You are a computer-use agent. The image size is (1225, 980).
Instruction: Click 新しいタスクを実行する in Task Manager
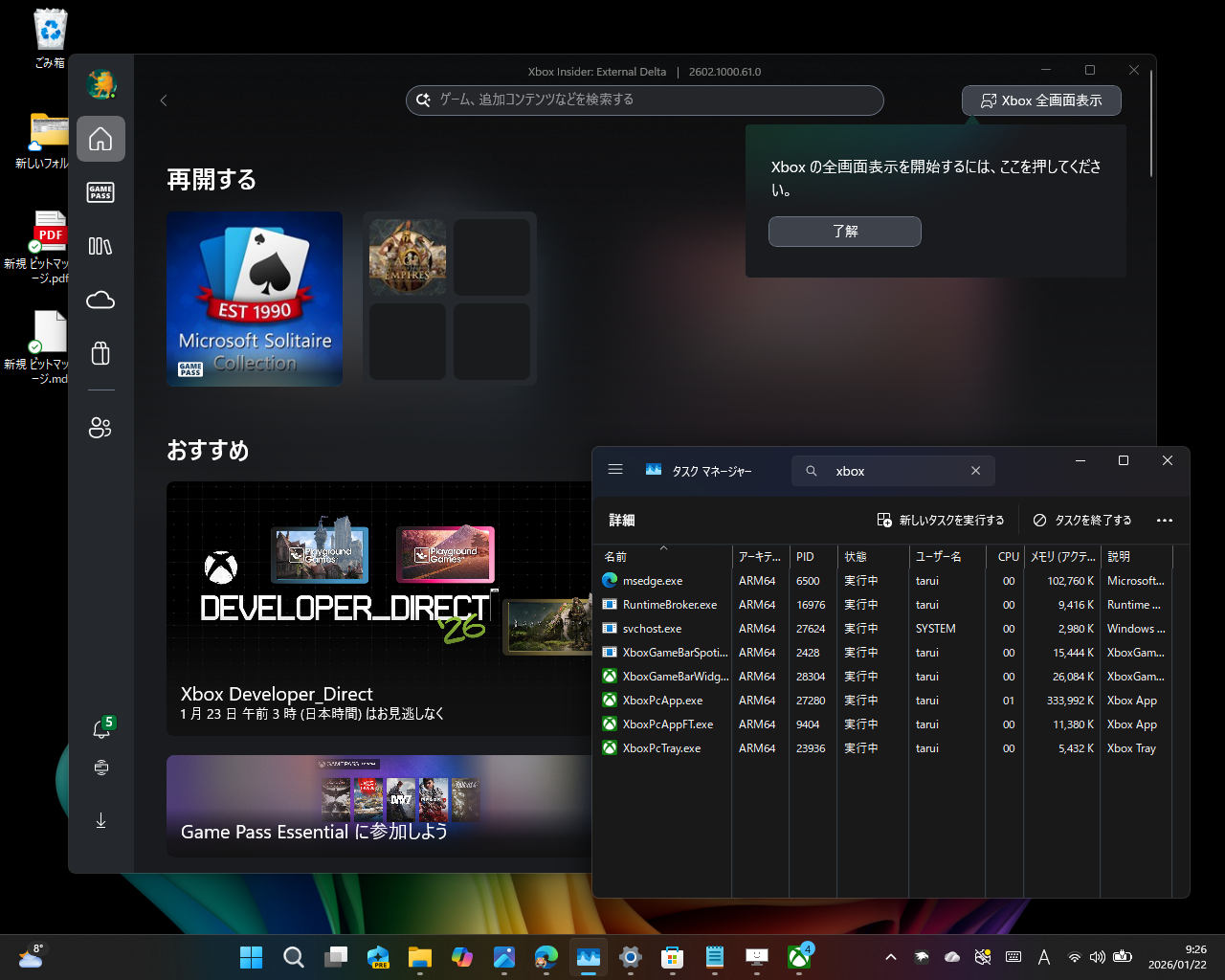(941, 521)
